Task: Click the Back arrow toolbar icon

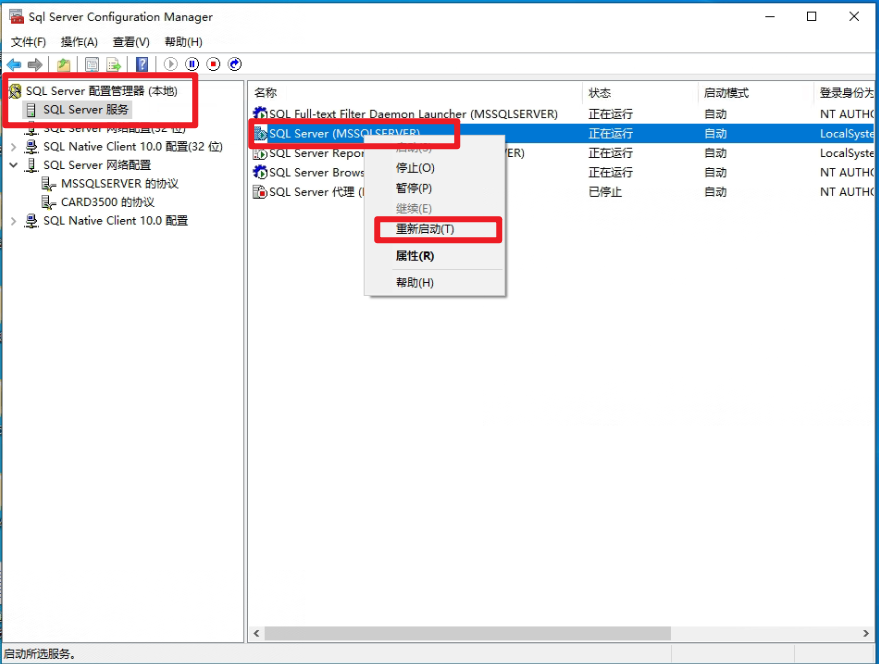Action: pos(14,64)
